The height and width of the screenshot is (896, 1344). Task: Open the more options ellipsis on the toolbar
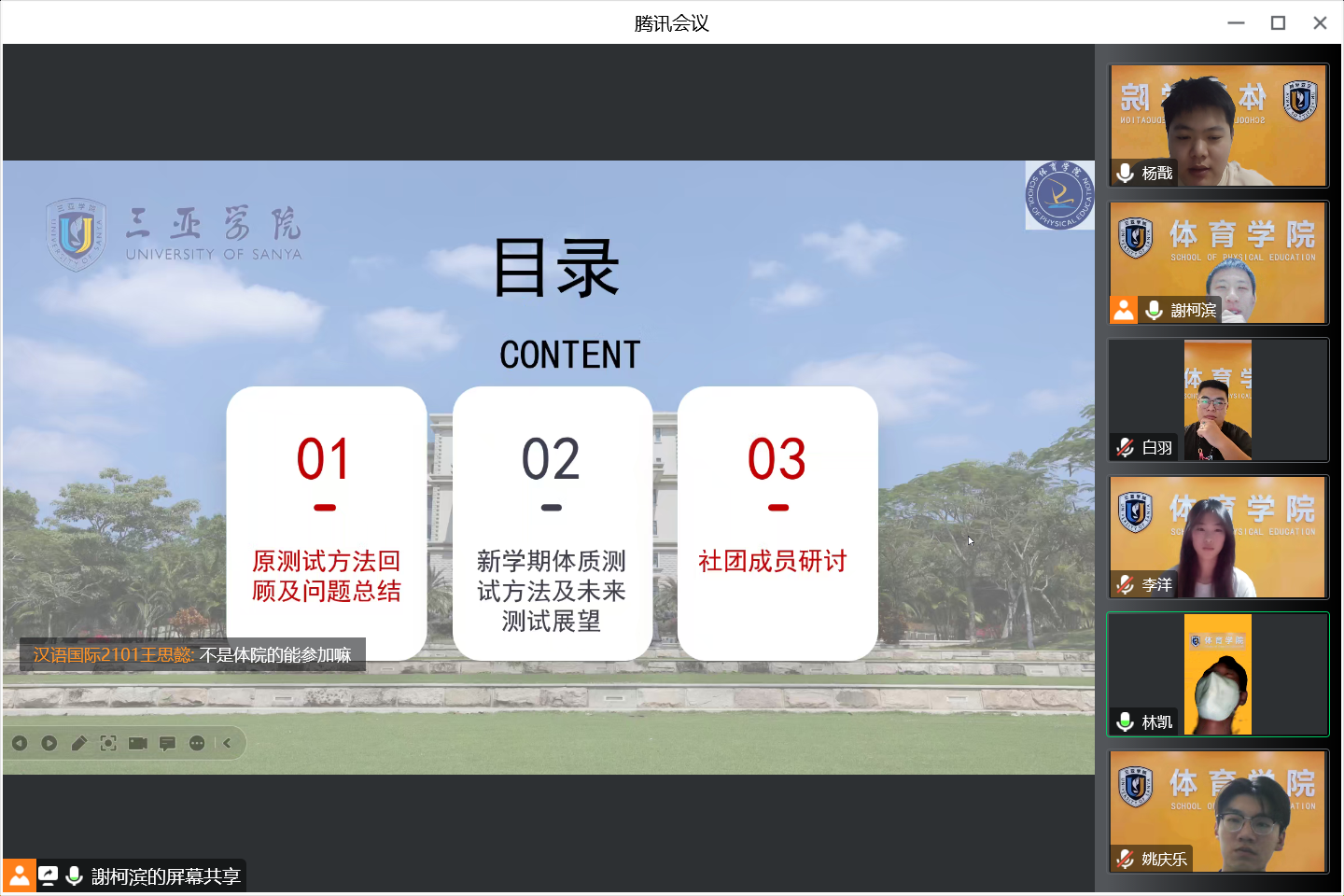(197, 743)
